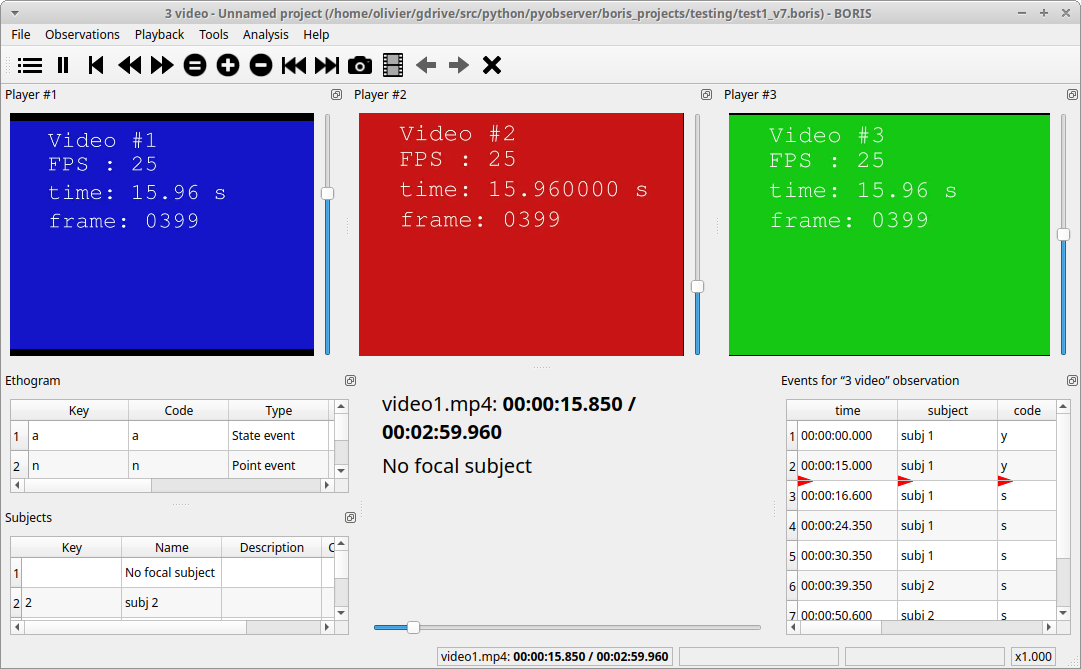This screenshot has width=1081, height=669.
Task: Go to the next media file
Action: click(x=327, y=66)
